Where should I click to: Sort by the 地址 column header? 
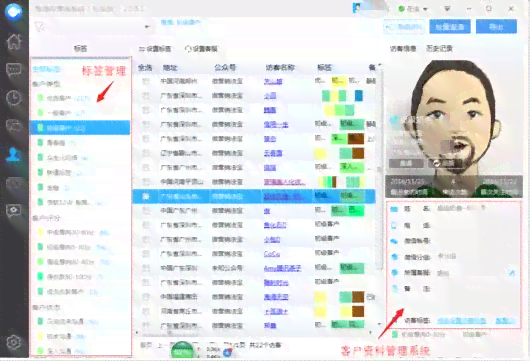pos(170,68)
